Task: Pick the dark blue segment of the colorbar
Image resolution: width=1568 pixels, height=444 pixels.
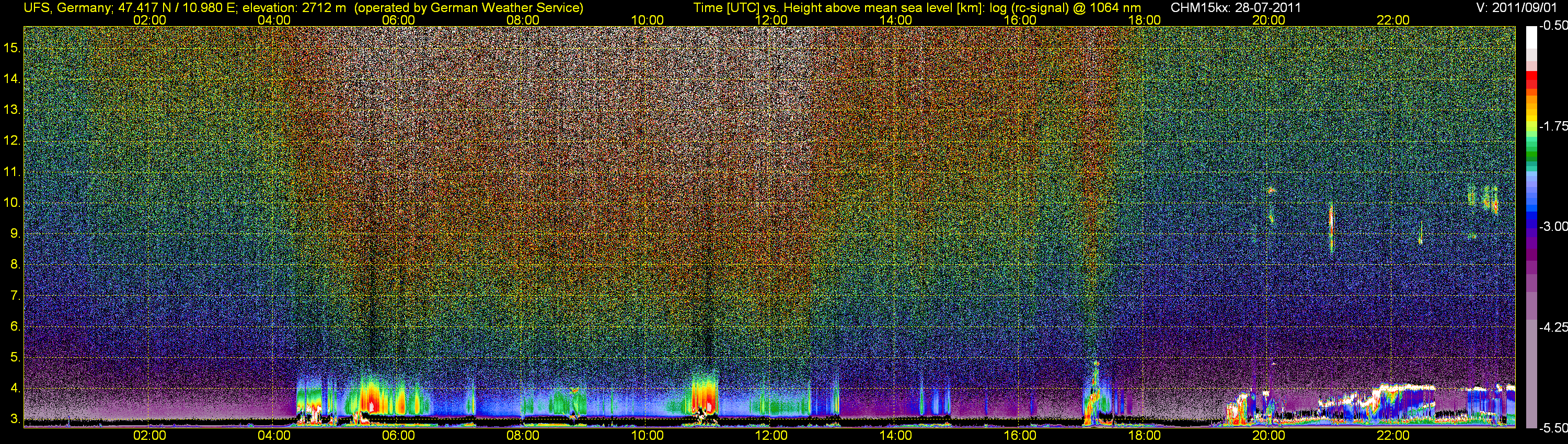Action: click(1531, 223)
